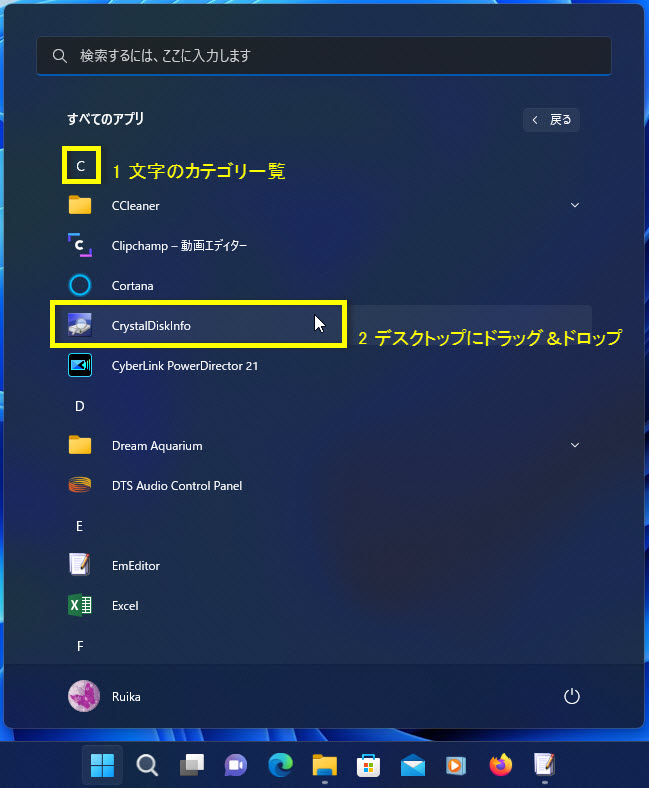649x788 pixels.
Task: Open Microsoft Store from the taskbar
Action: [368, 766]
